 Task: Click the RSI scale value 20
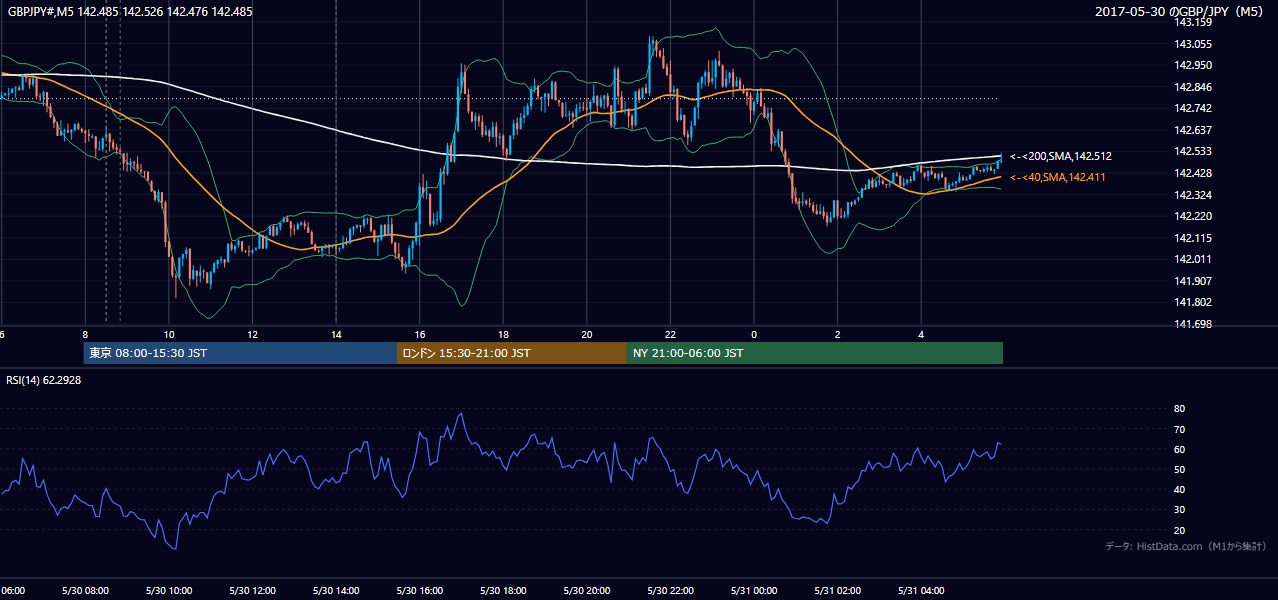tap(1179, 530)
